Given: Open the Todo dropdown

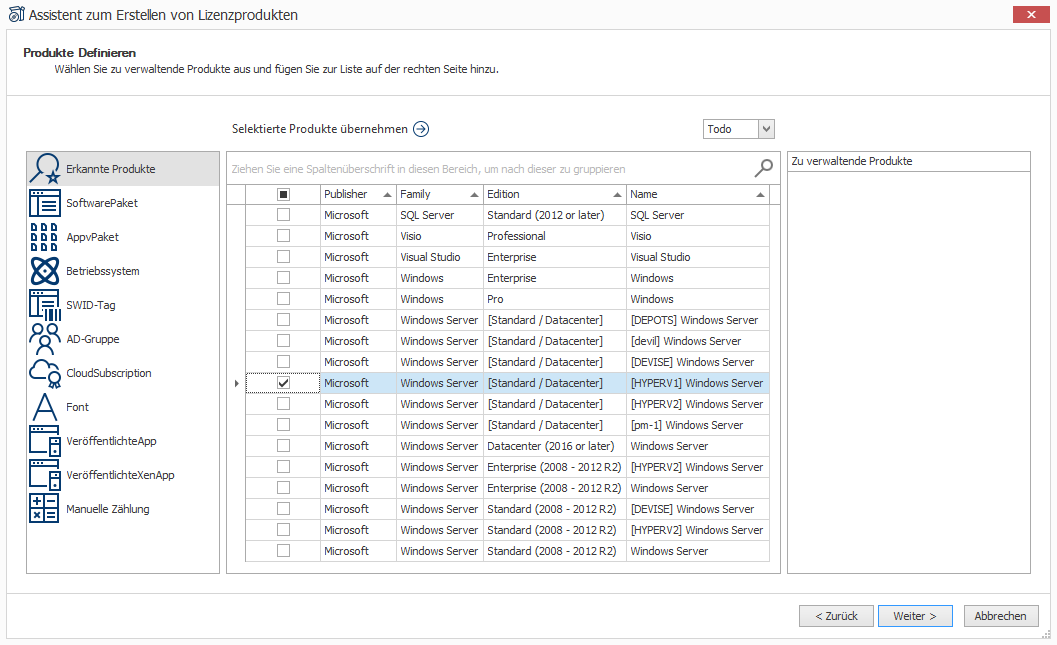Looking at the screenshot, I should tap(766, 129).
